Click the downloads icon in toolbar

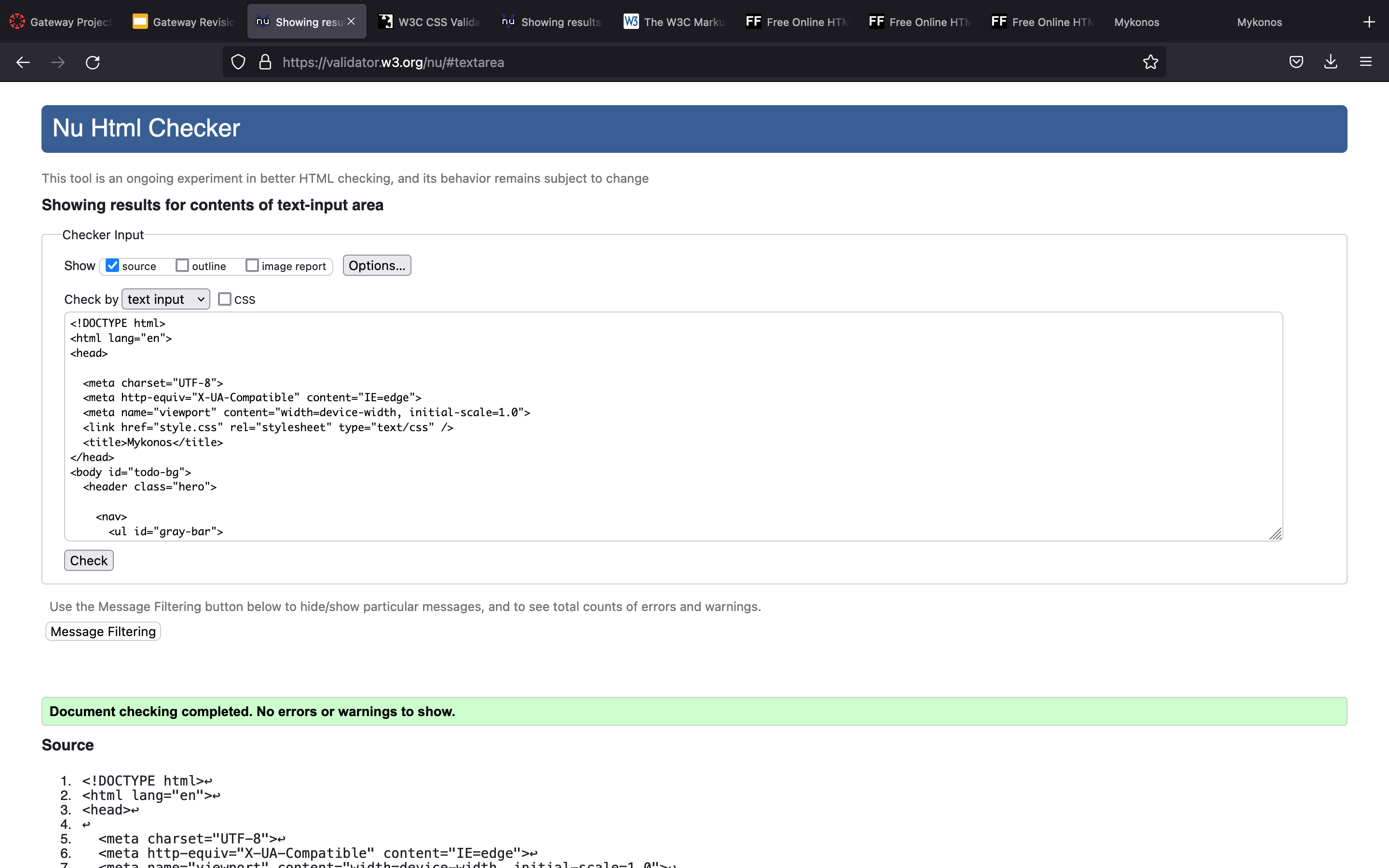(1331, 62)
